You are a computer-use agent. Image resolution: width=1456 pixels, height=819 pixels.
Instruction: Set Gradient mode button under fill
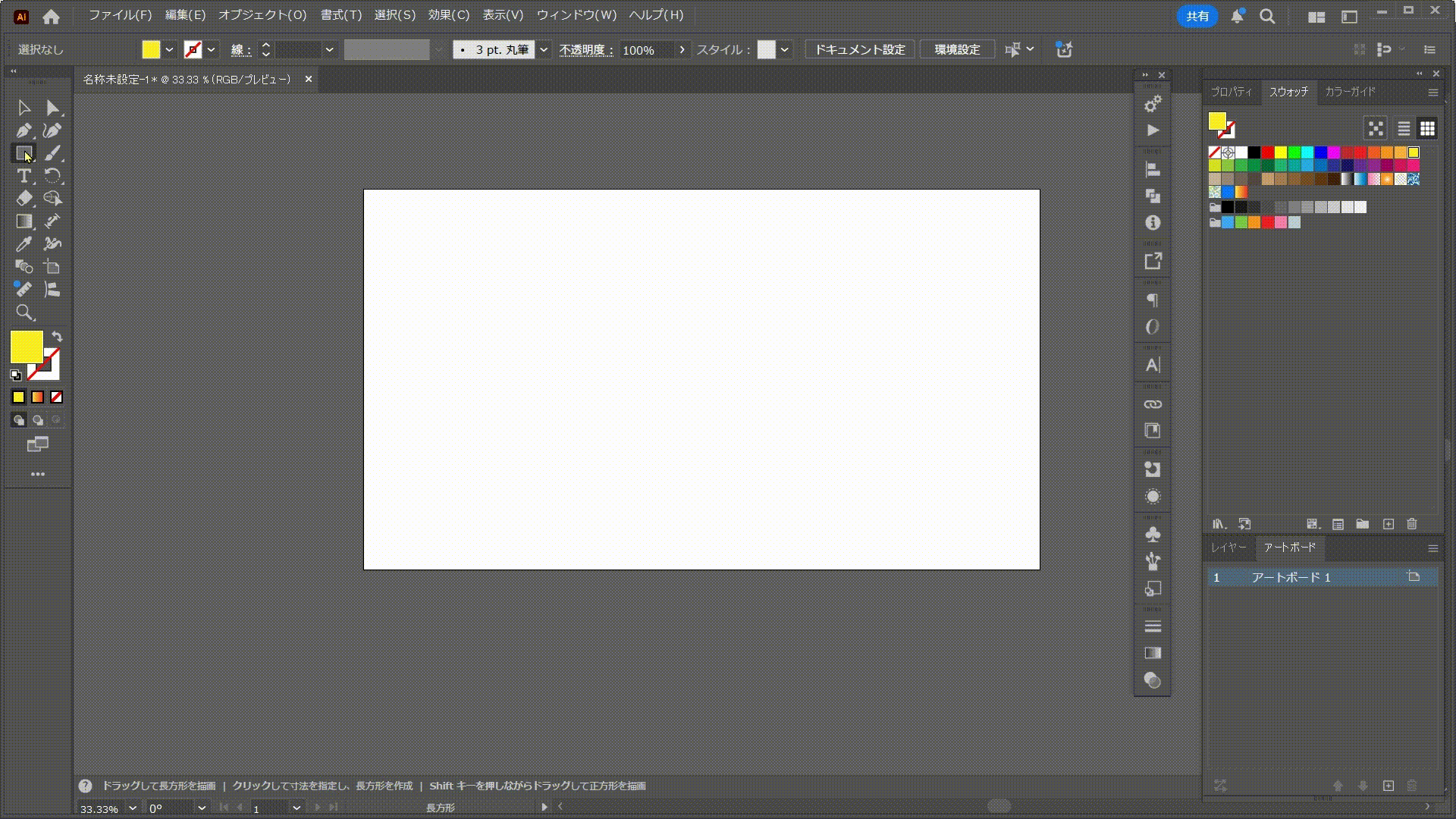click(37, 397)
